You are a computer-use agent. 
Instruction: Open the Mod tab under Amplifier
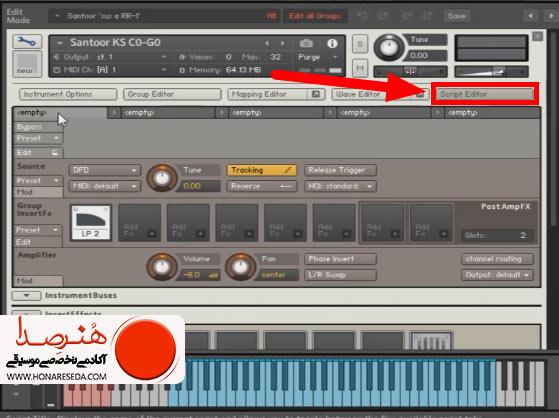point(38,281)
